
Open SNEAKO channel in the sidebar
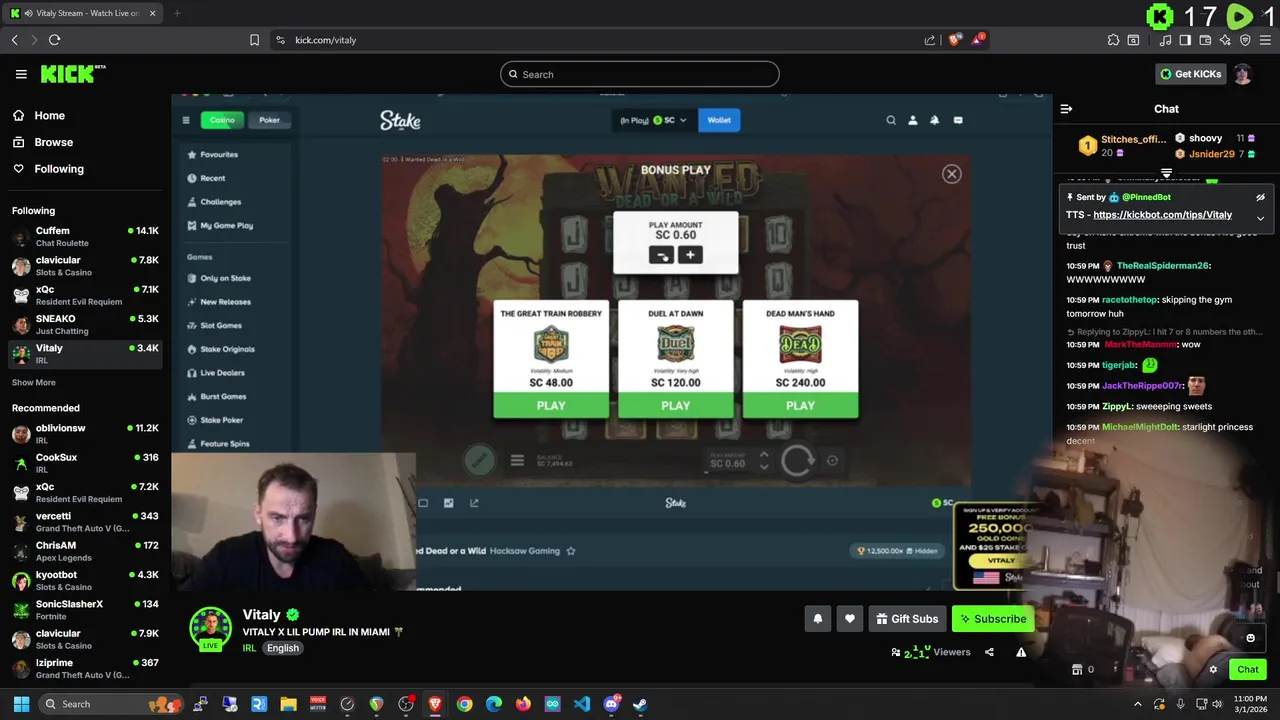[x=85, y=324]
